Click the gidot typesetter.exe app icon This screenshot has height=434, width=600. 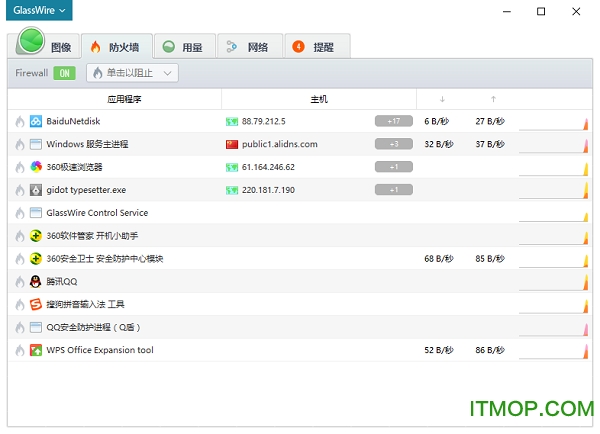point(36,190)
